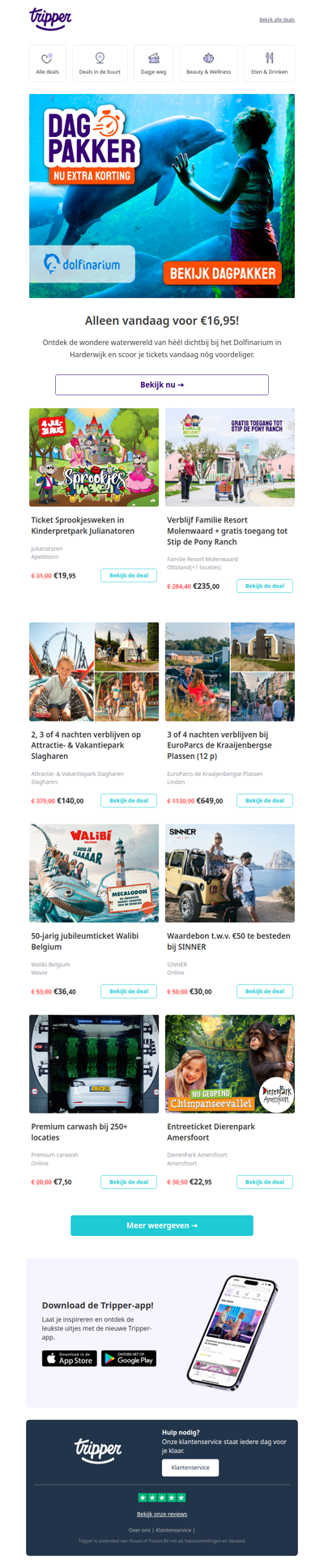Choose Beauty & Wellness lotus icon
The image size is (324, 1568).
(208, 58)
